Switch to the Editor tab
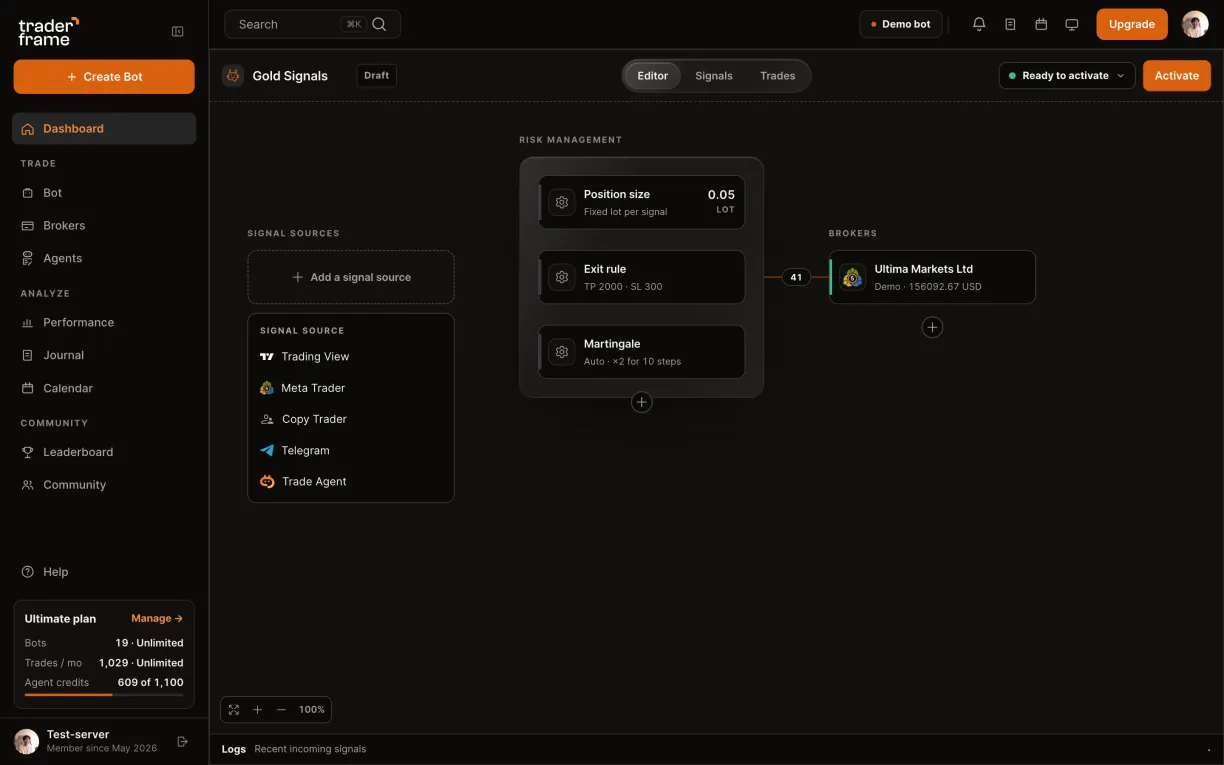The height and width of the screenshot is (765, 1224). [653, 76]
